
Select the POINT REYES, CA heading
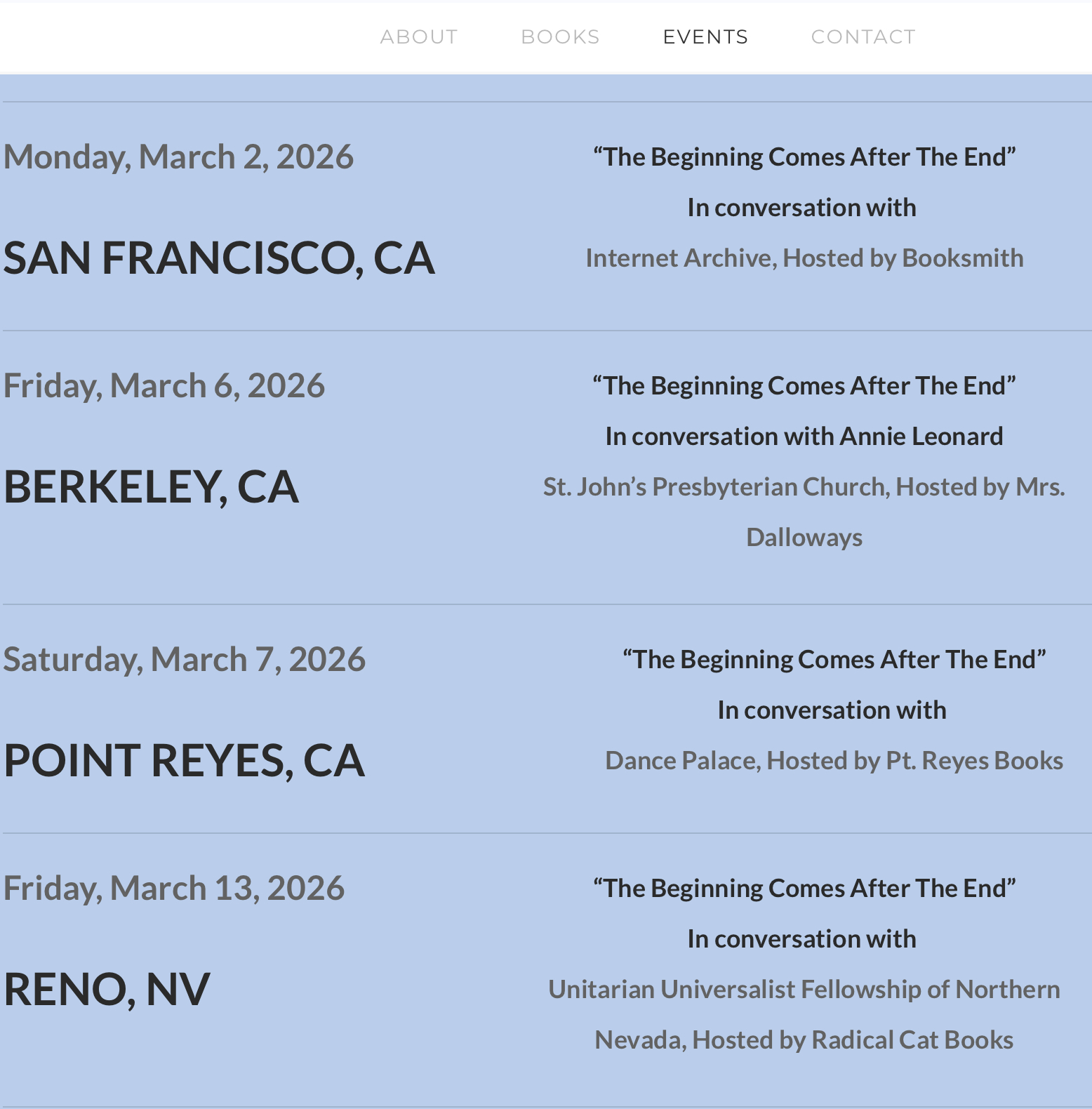pyautogui.click(x=184, y=760)
